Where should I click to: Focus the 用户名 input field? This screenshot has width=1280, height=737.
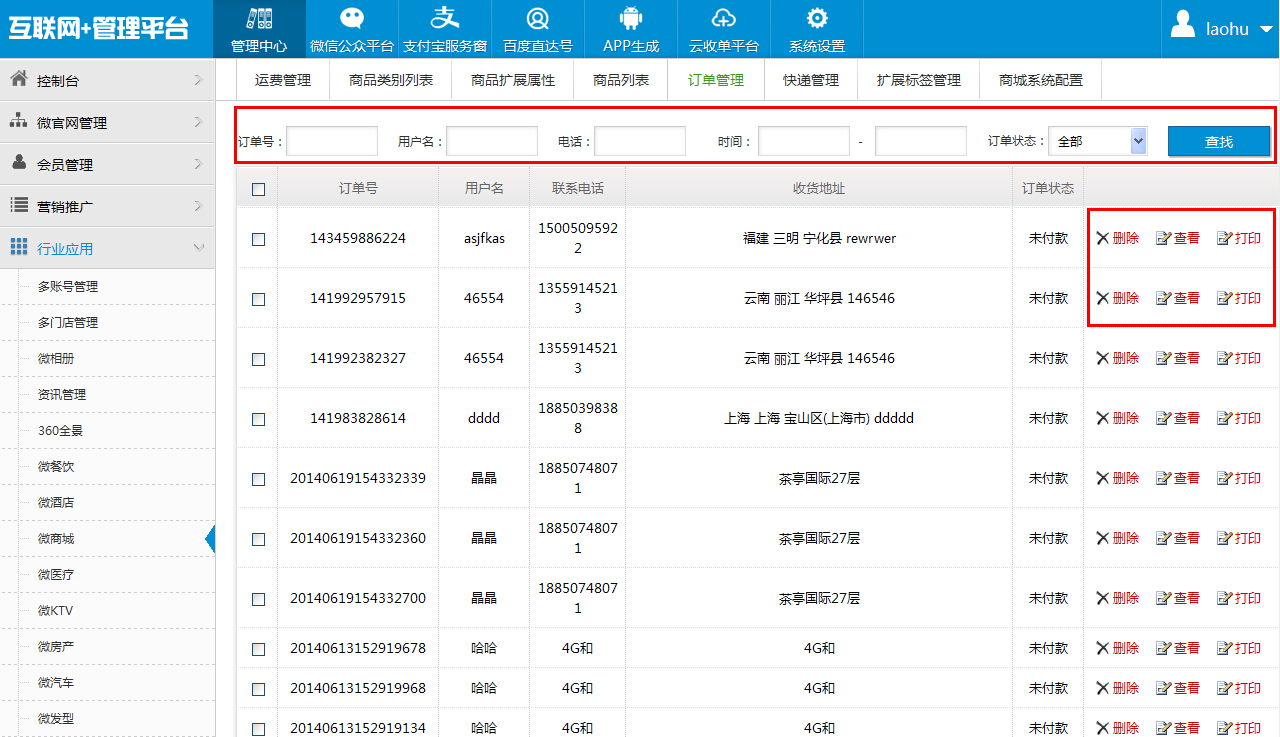pyautogui.click(x=492, y=141)
